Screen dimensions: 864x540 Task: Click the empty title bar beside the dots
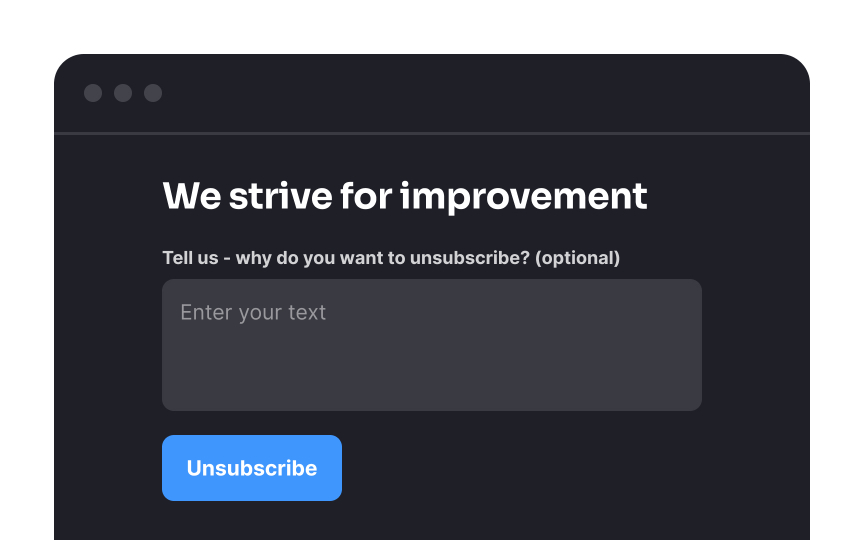click(x=485, y=93)
